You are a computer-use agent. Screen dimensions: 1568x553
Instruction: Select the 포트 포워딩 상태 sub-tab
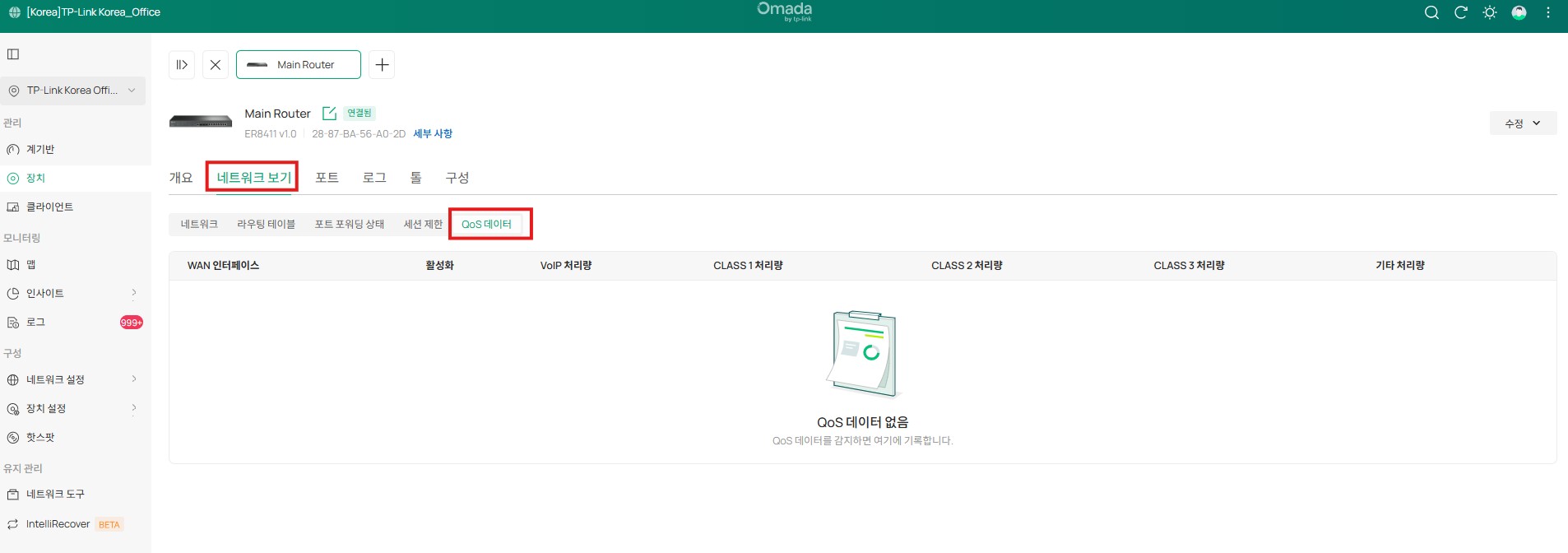point(350,224)
